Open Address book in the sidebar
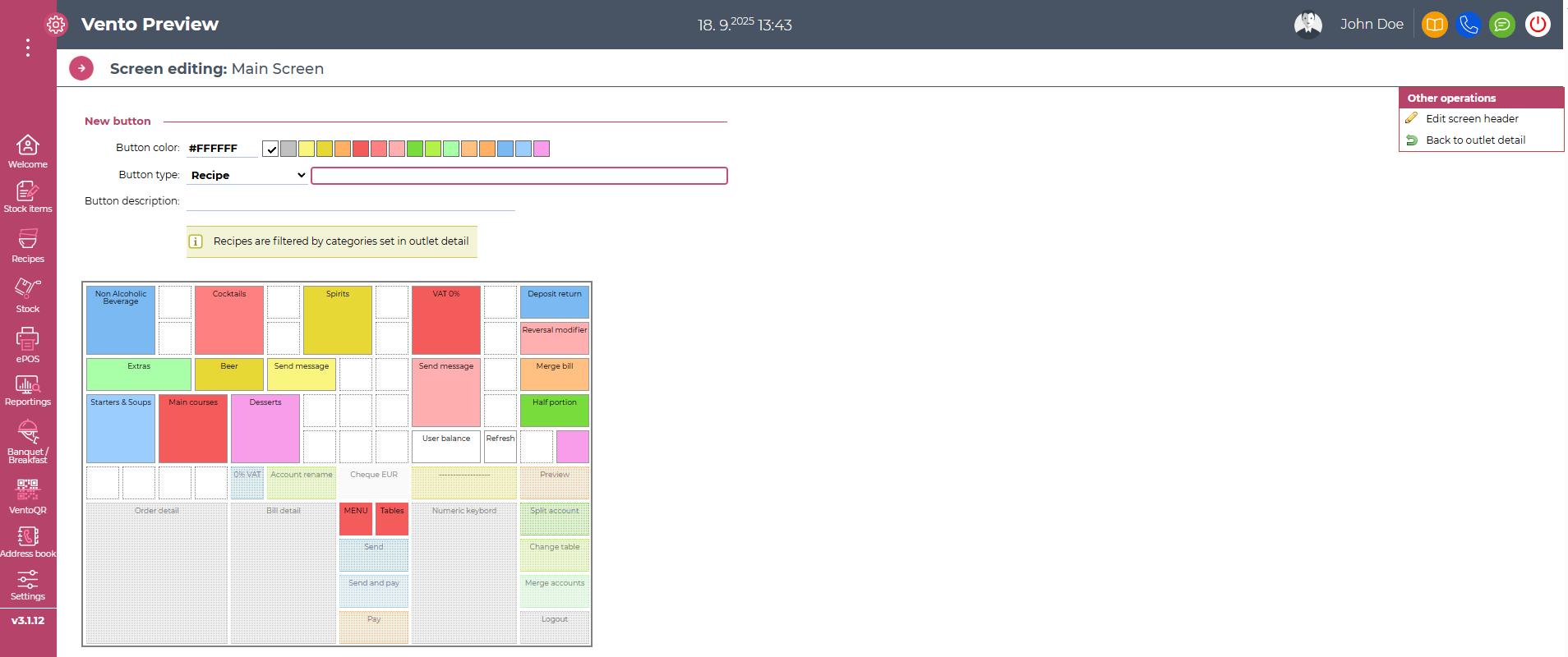Viewport: 1568px width, 657px height. tap(28, 543)
